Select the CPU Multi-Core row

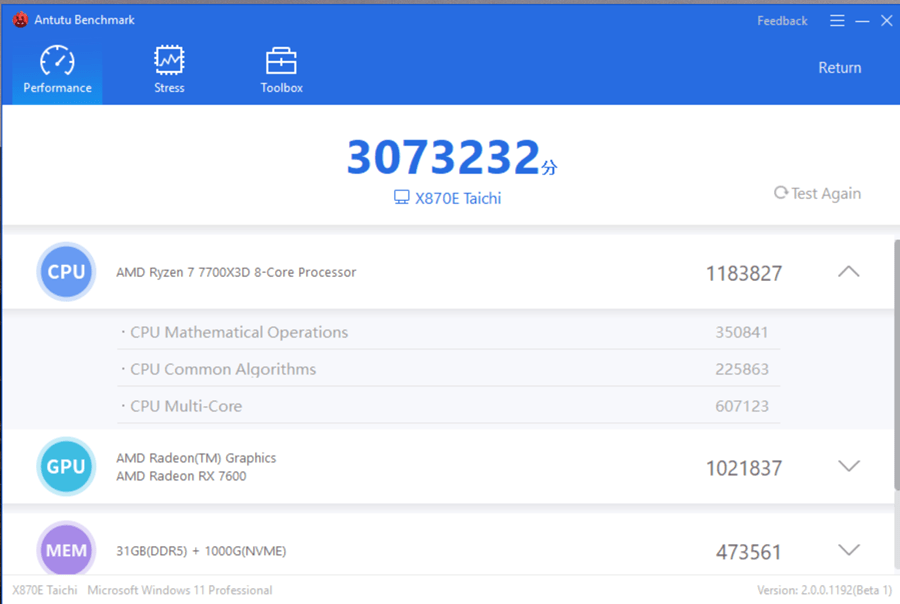(448, 406)
